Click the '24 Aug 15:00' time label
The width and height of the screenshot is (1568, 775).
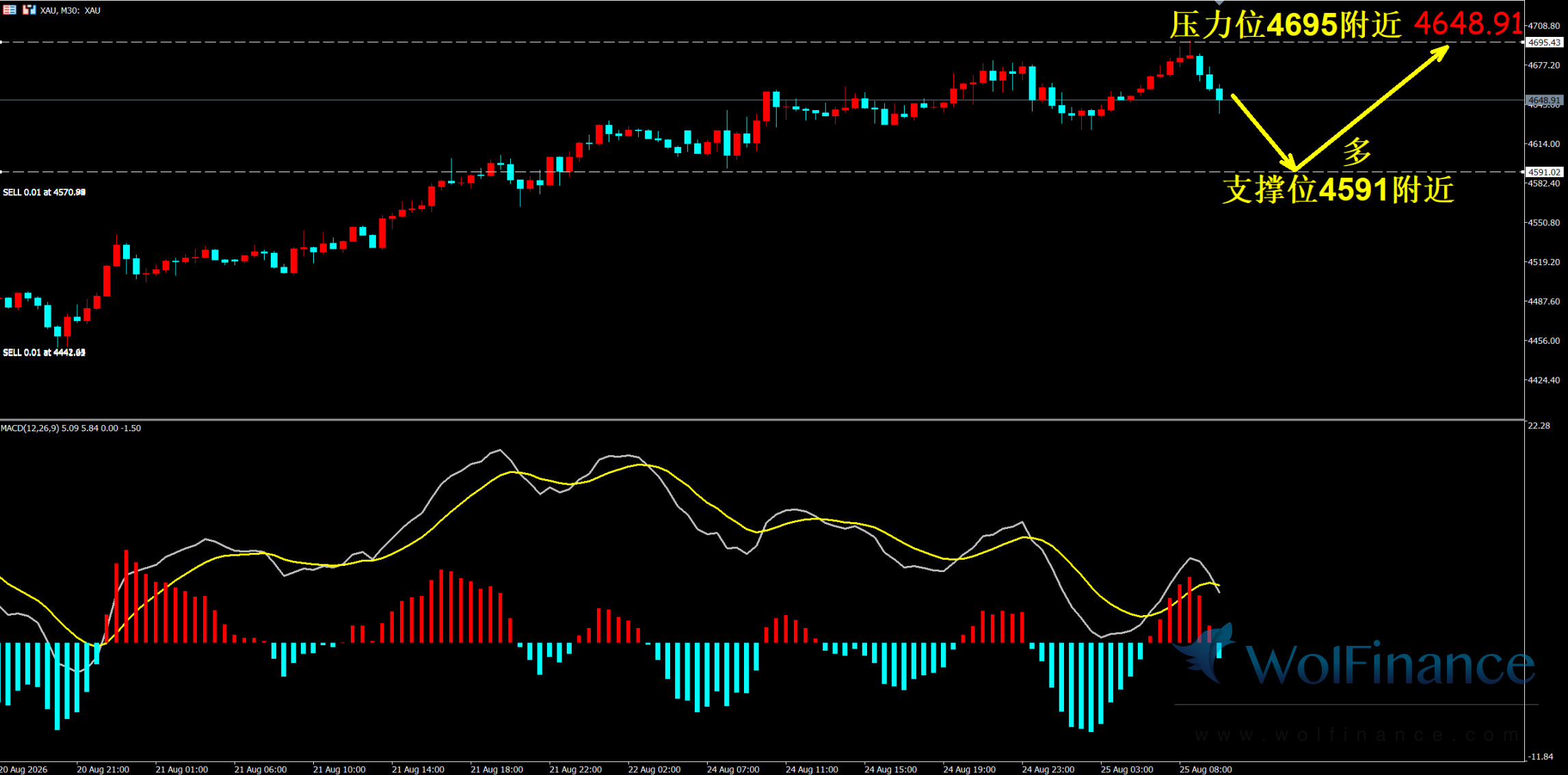tap(891, 770)
